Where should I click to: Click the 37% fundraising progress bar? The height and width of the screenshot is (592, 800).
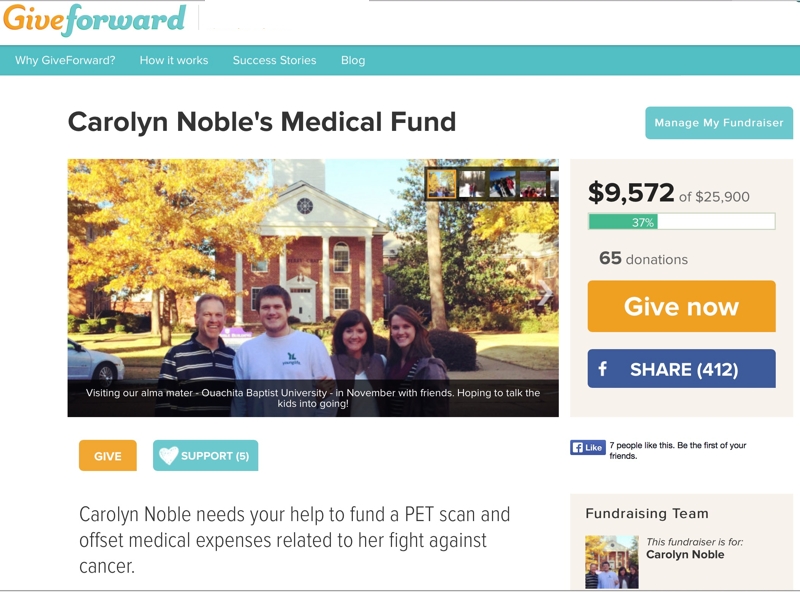click(682, 221)
